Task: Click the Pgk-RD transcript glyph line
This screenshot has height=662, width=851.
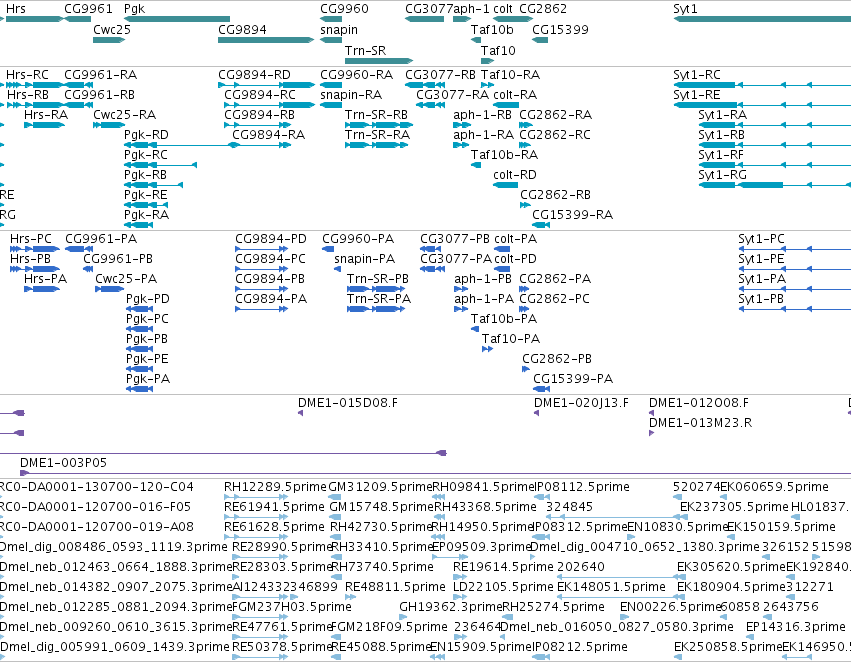Action: tap(182, 145)
